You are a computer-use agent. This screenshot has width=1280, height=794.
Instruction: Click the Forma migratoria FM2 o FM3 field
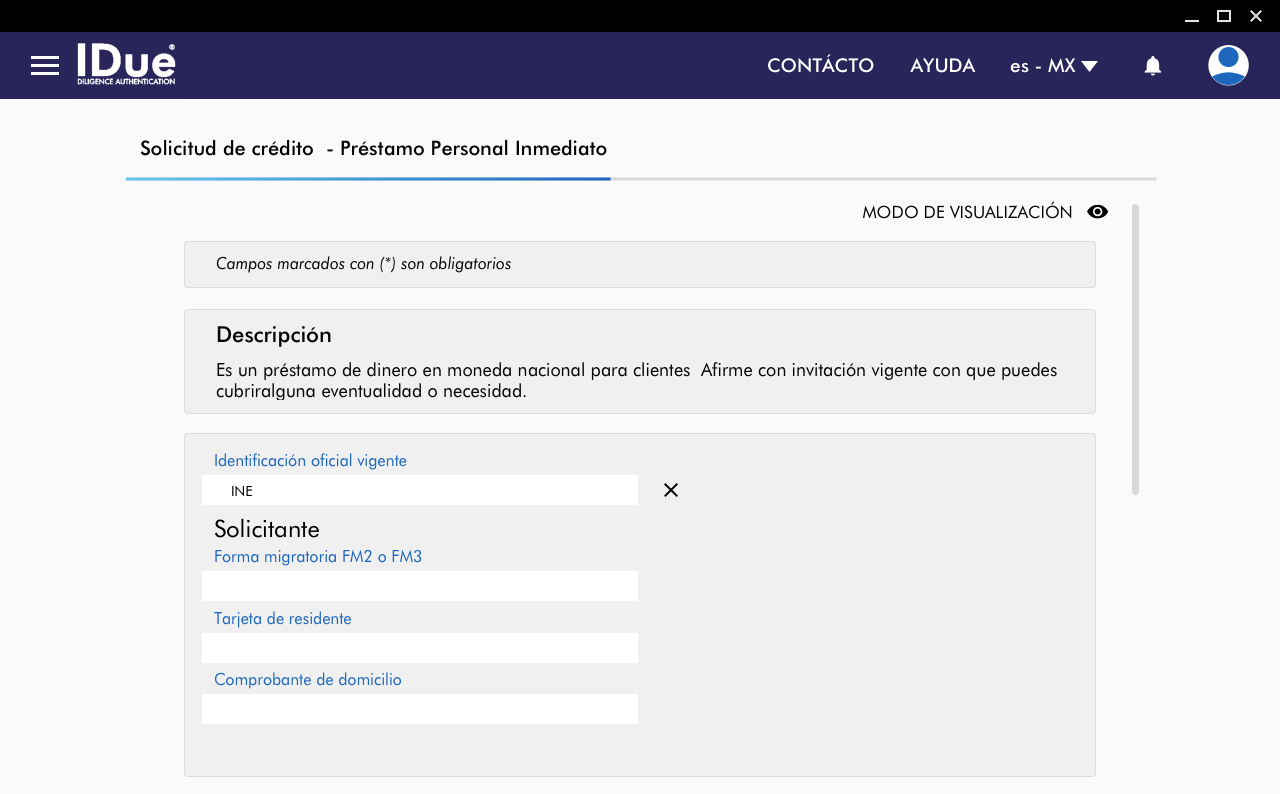(x=420, y=586)
